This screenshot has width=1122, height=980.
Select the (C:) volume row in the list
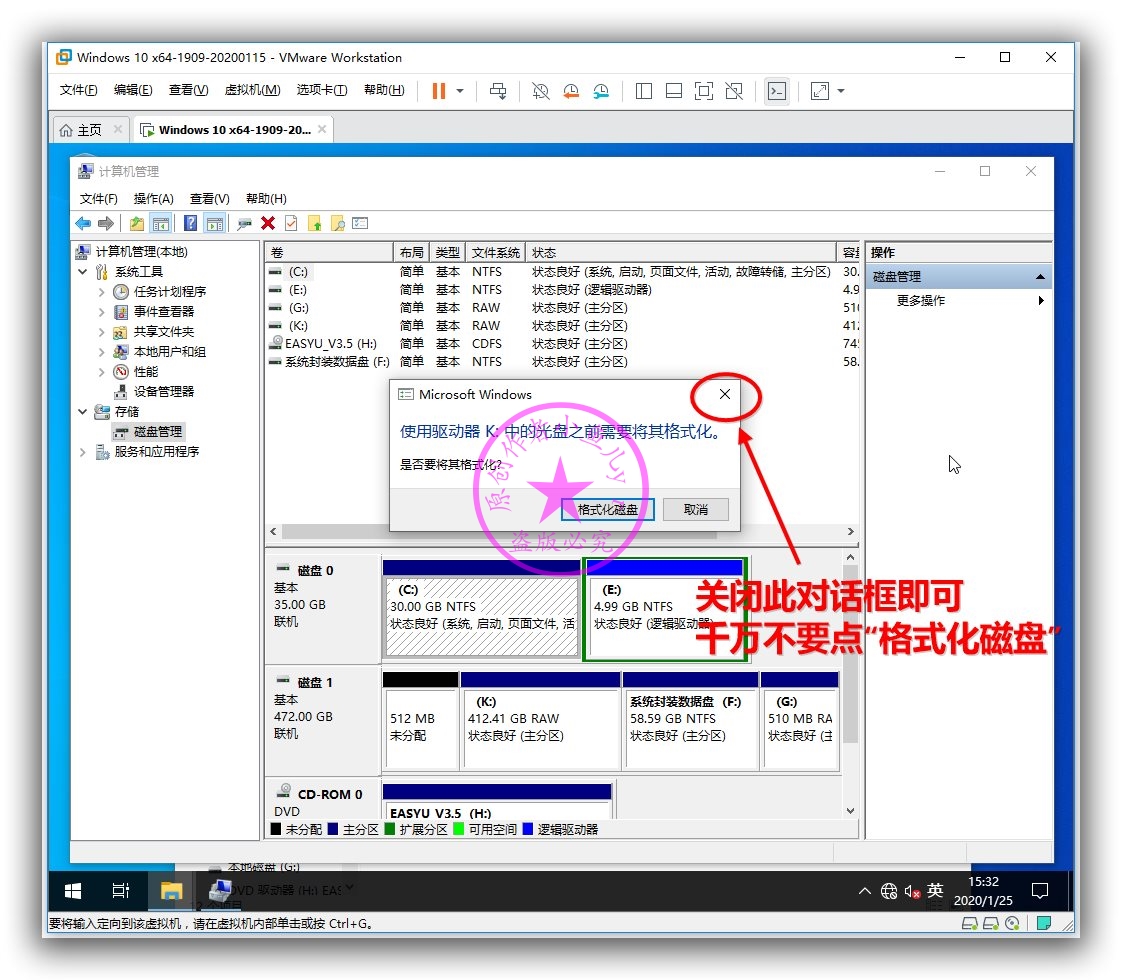562,273
